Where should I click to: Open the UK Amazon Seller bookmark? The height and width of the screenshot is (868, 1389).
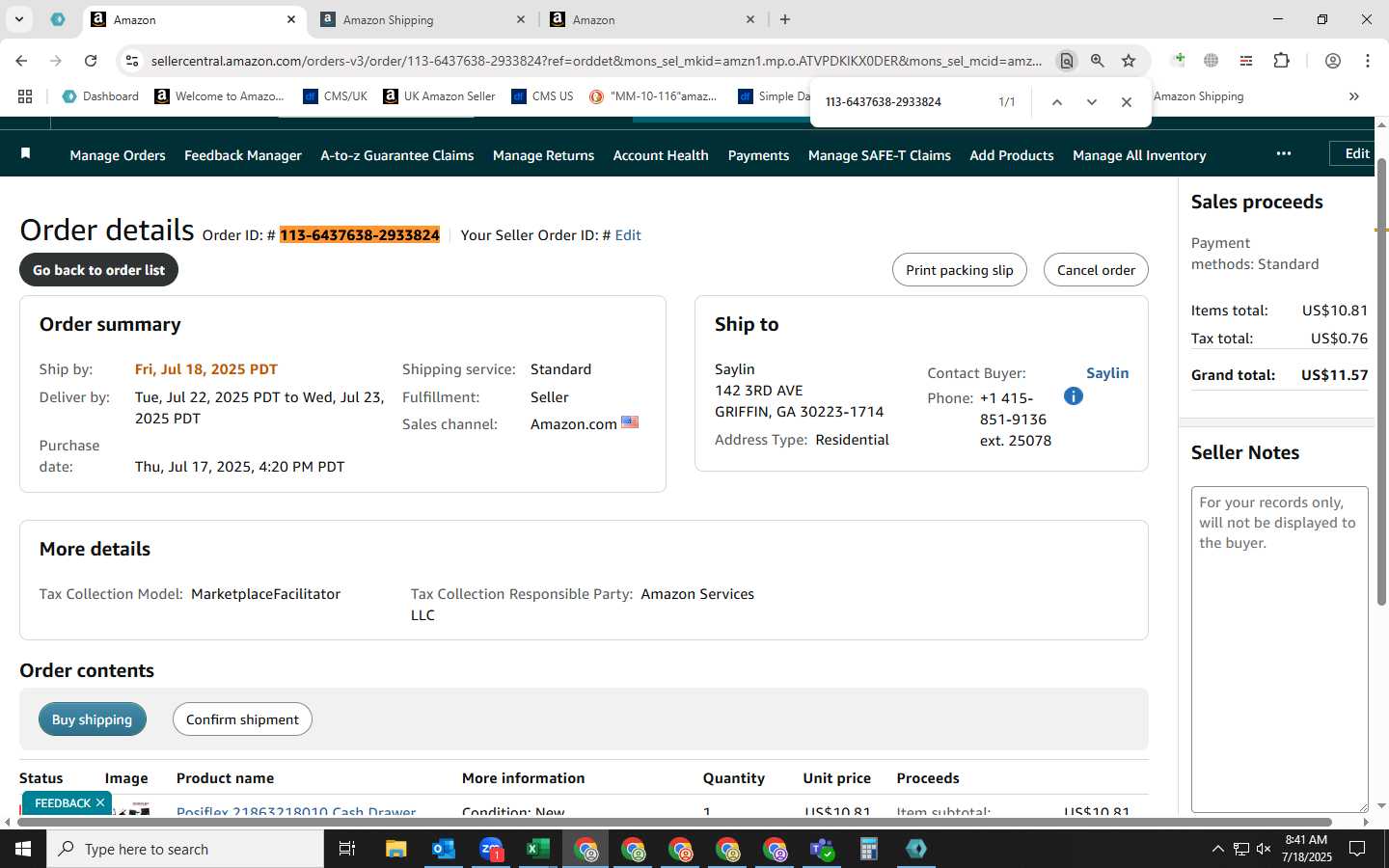pyautogui.click(x=439, y=96)
